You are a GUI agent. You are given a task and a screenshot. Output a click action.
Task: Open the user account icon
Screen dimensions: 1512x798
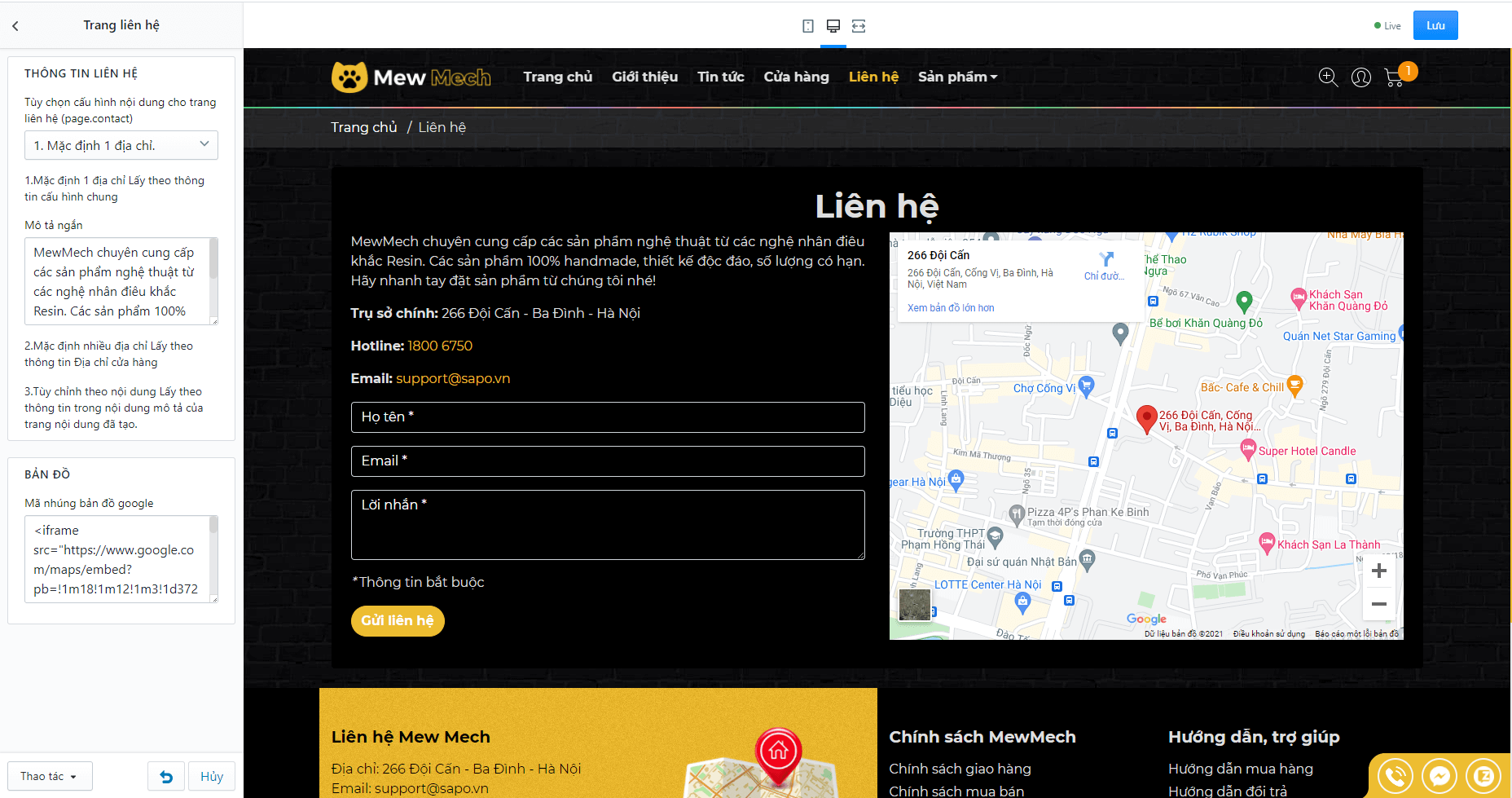tap(1361, 77)
